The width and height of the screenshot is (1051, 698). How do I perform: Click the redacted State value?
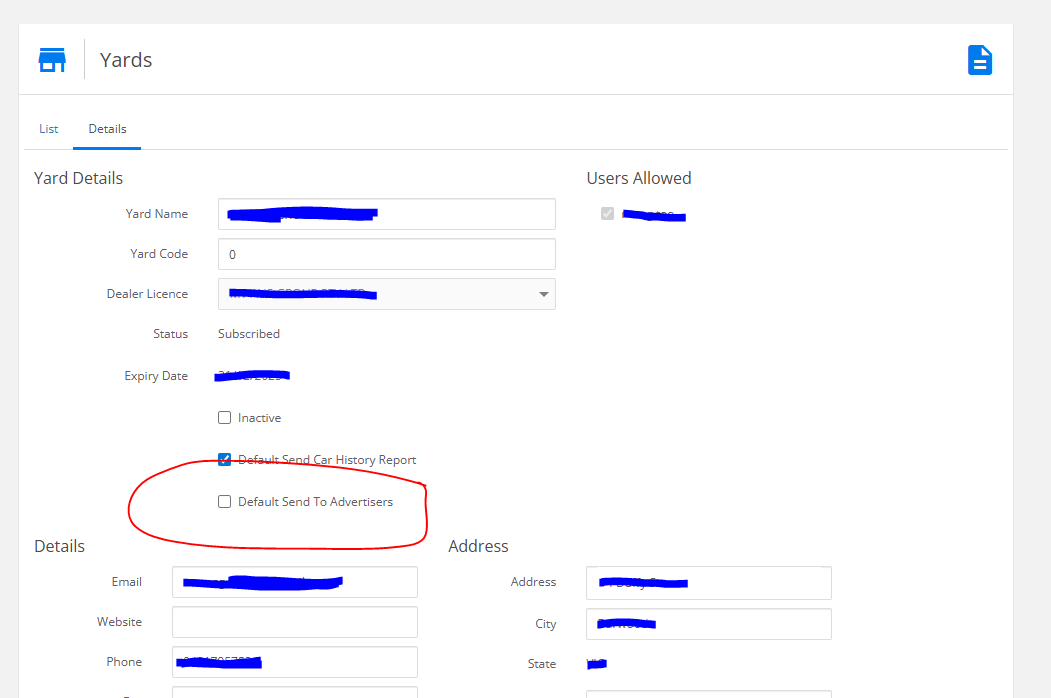597,663
